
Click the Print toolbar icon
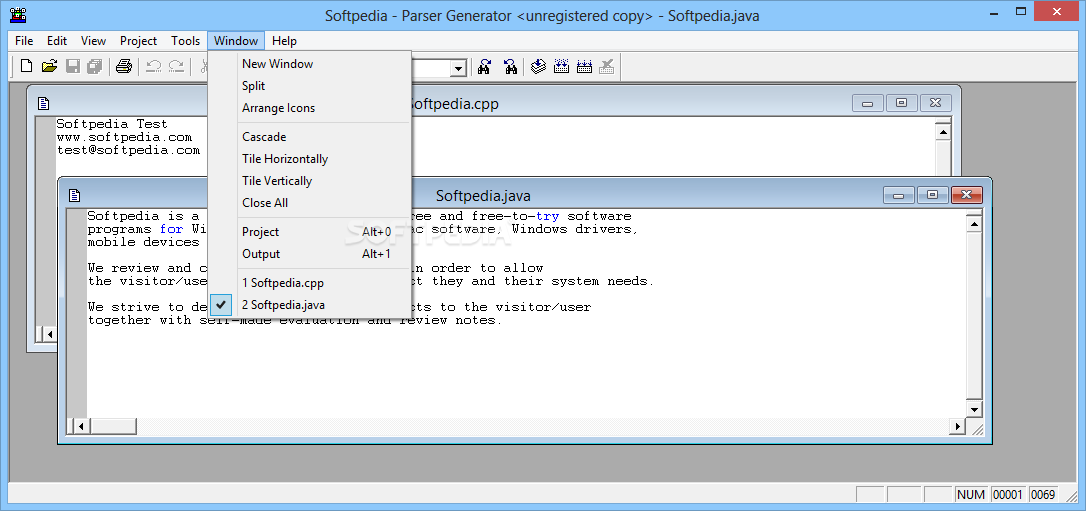click(124, 66)
